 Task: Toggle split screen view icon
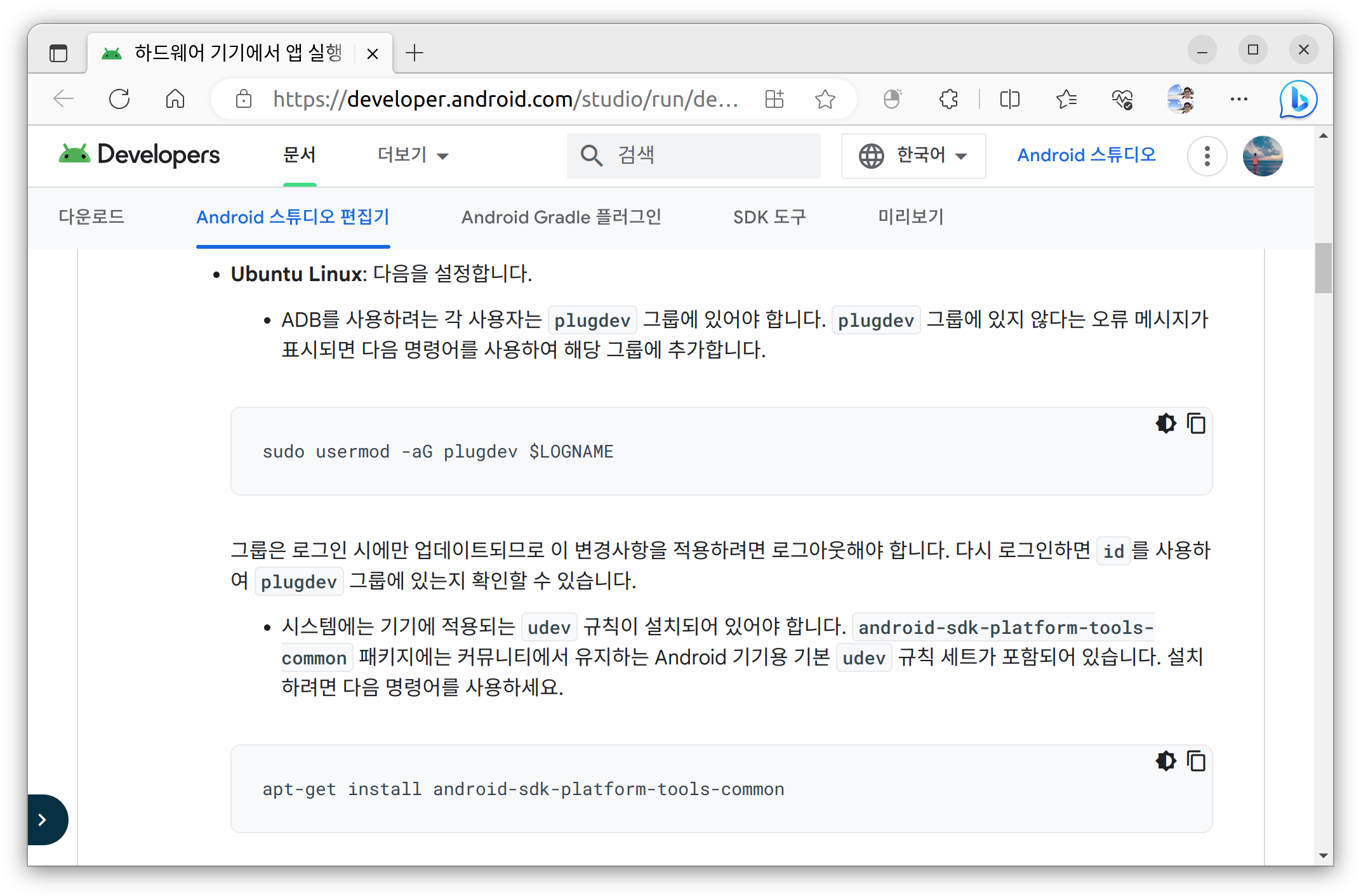pyautogui.click(x=1009, y=100)
